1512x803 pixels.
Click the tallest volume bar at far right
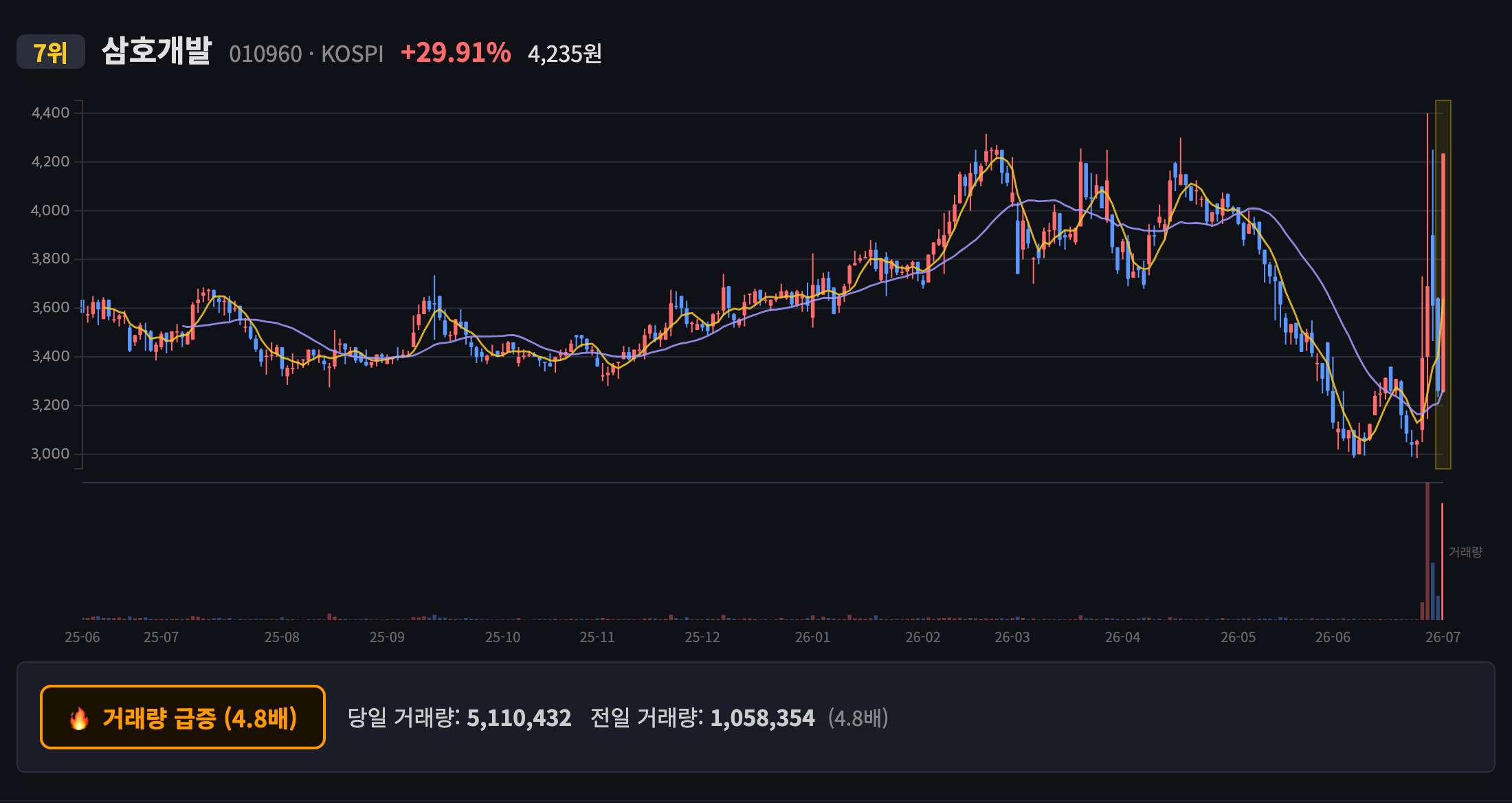pos(1427,551)
